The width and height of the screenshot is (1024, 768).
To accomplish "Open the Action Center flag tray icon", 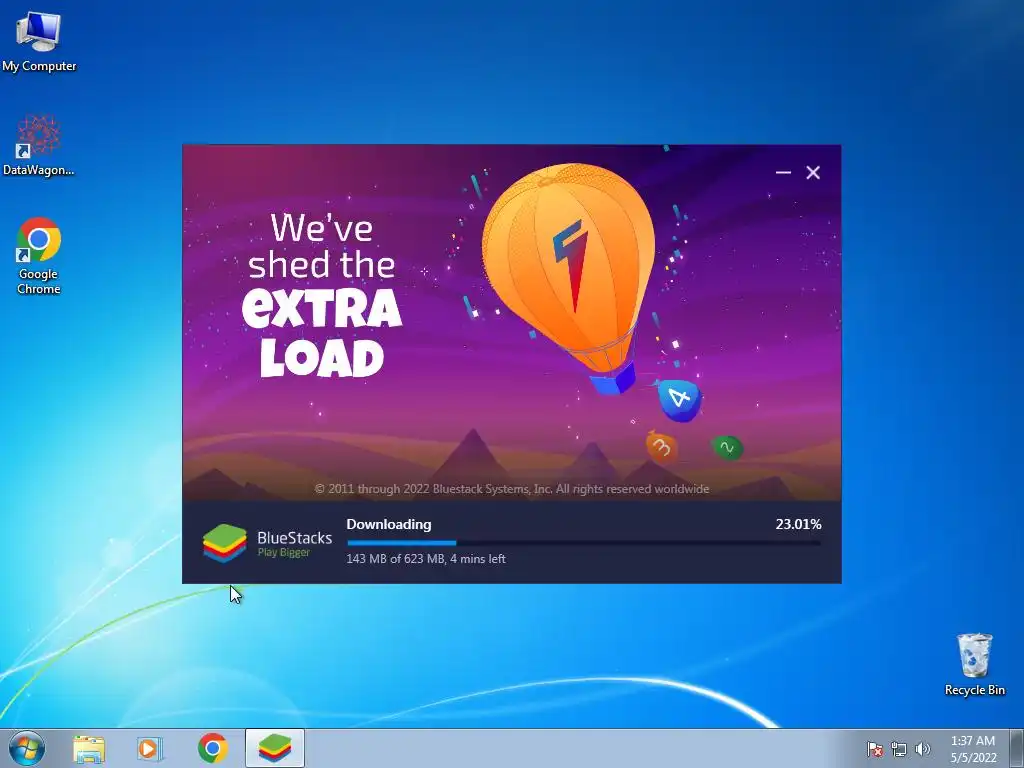I will tap(875, 749).
